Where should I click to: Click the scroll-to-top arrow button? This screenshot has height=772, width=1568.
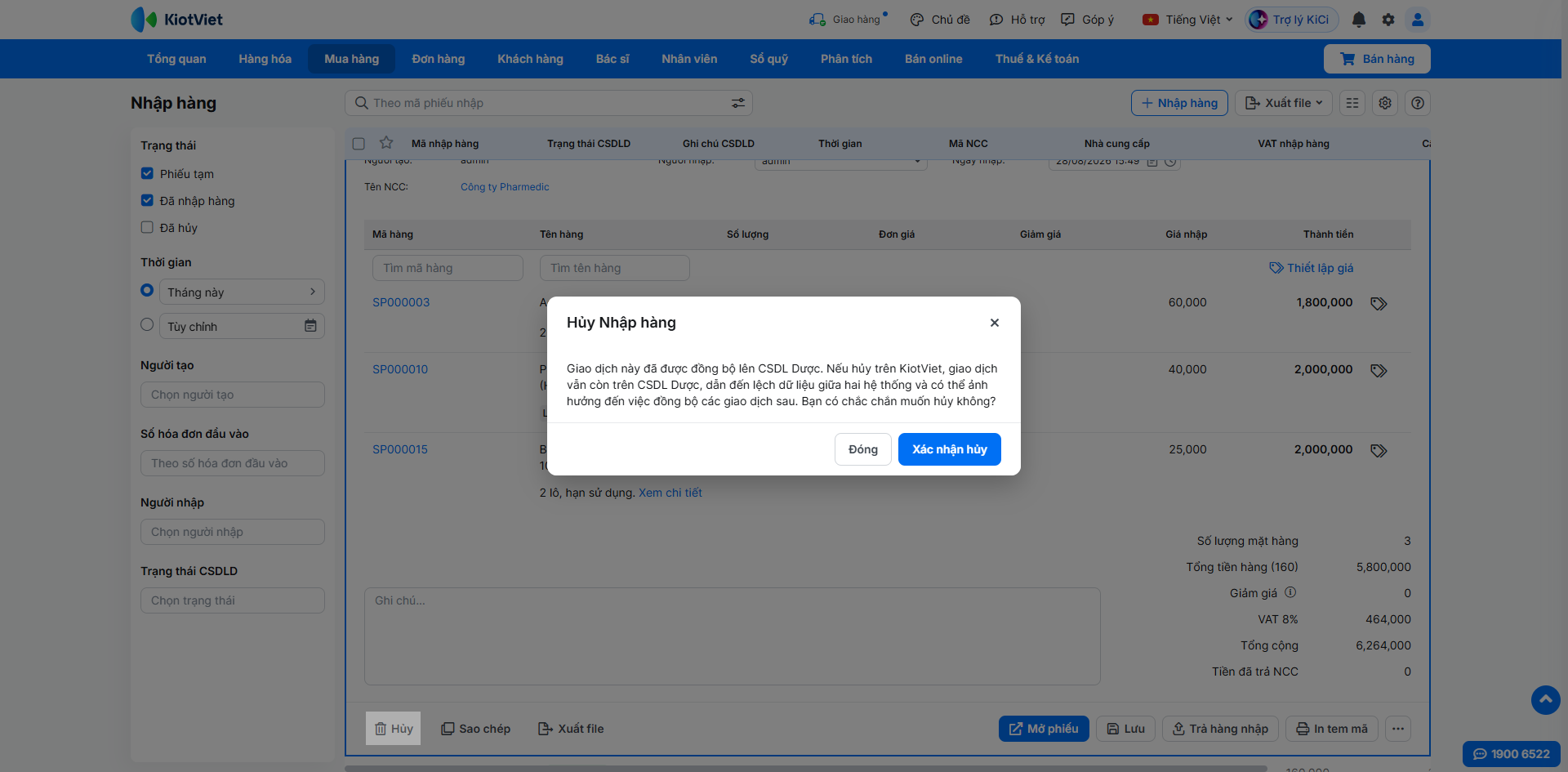tap(1545, 700)
